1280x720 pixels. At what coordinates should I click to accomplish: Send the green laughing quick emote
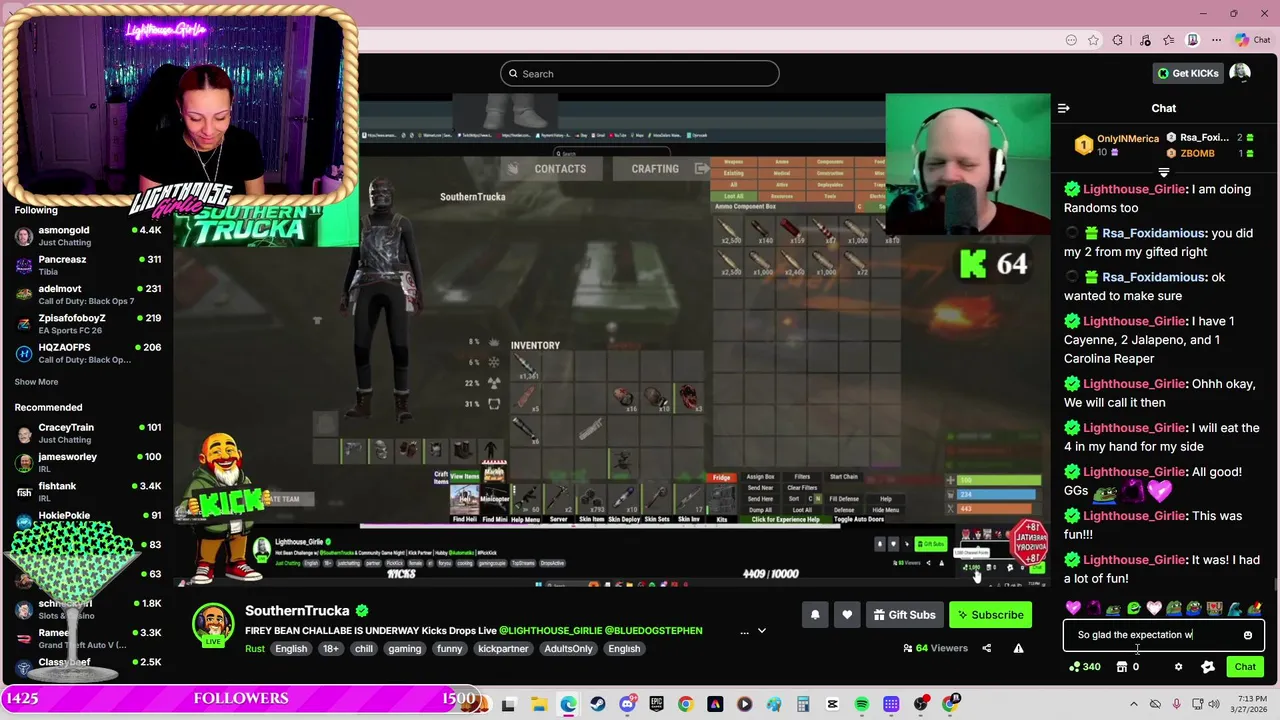pyautogui.click(x=1134, y=608)
